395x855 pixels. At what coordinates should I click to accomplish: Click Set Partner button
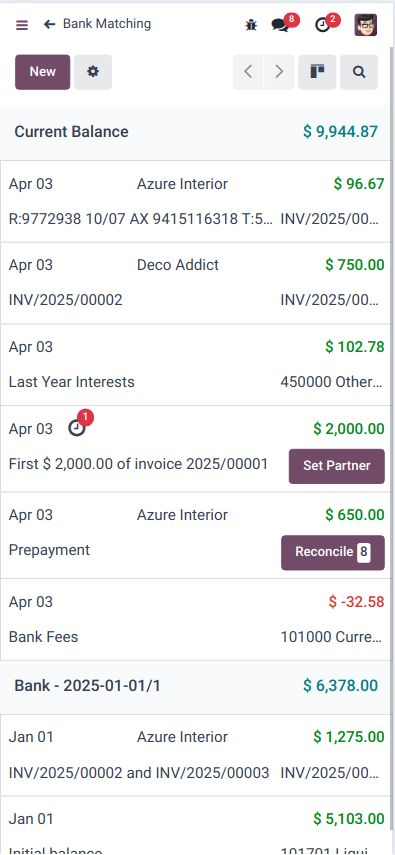337,466
